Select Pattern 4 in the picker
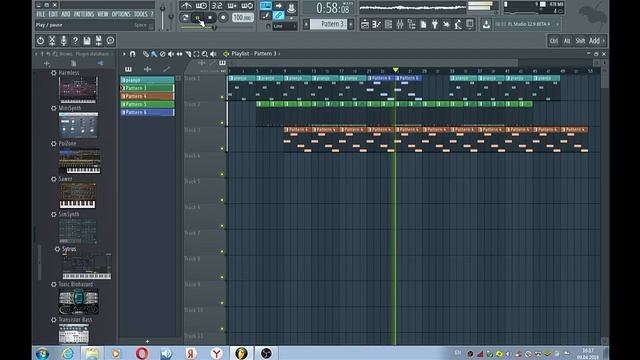640x360 pixels. 147,96
